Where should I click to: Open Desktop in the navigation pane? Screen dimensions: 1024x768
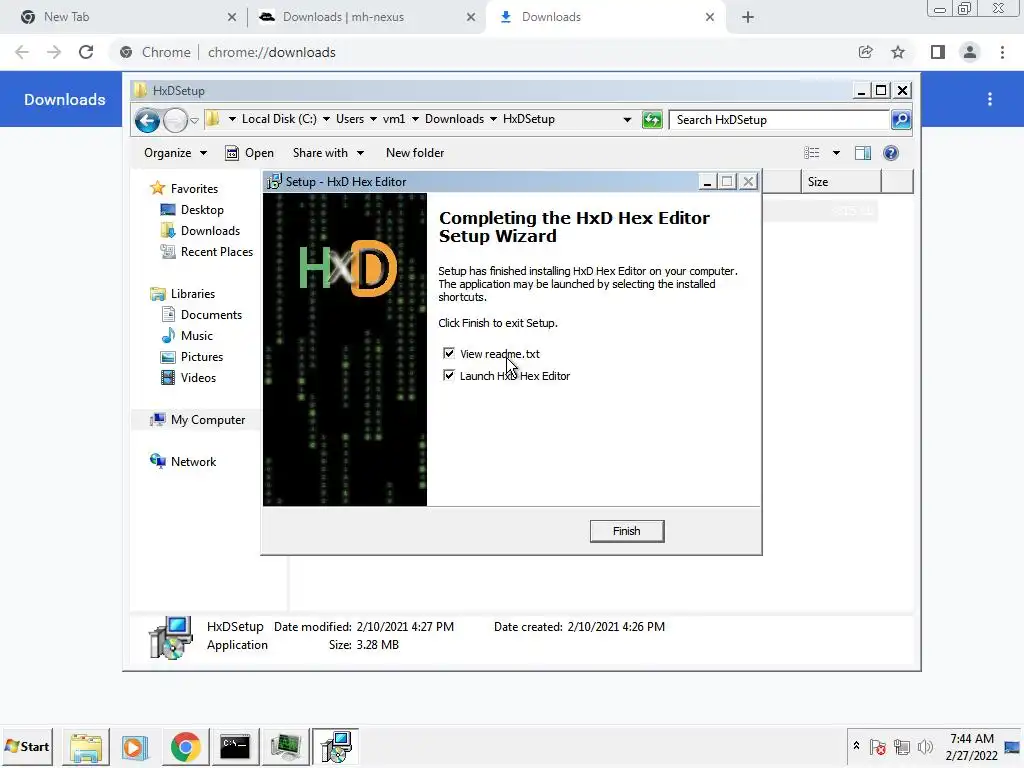coord(202,210)
